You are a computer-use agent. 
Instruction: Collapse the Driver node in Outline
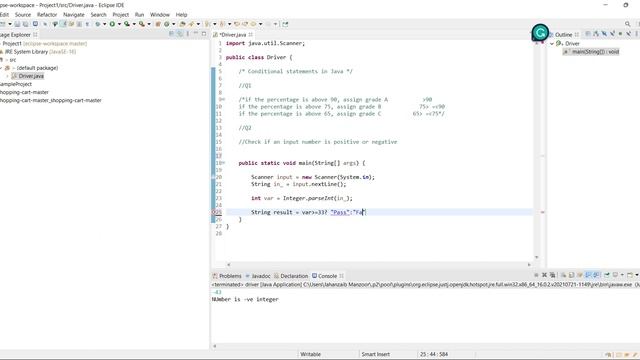[x=552, y=43]
